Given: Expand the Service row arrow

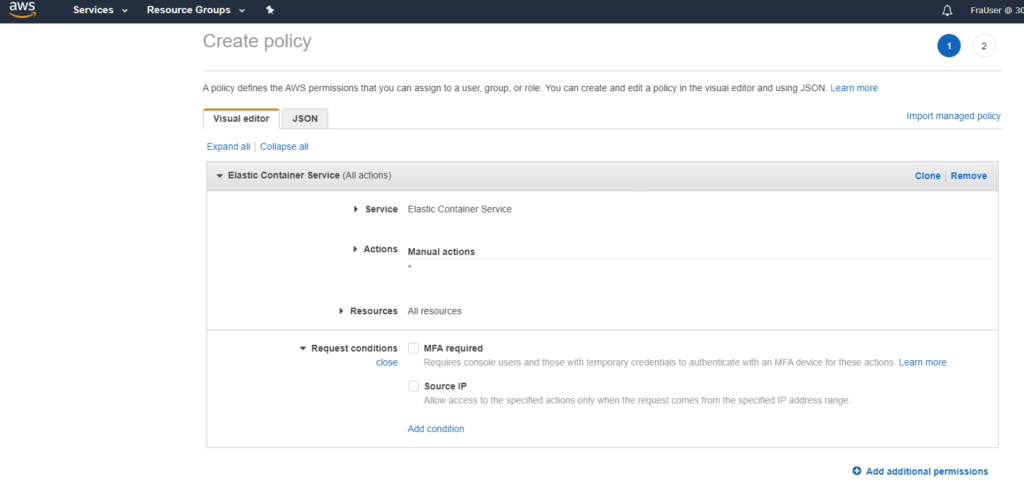Looking at the screenshot, I should (x=356, y=209).
